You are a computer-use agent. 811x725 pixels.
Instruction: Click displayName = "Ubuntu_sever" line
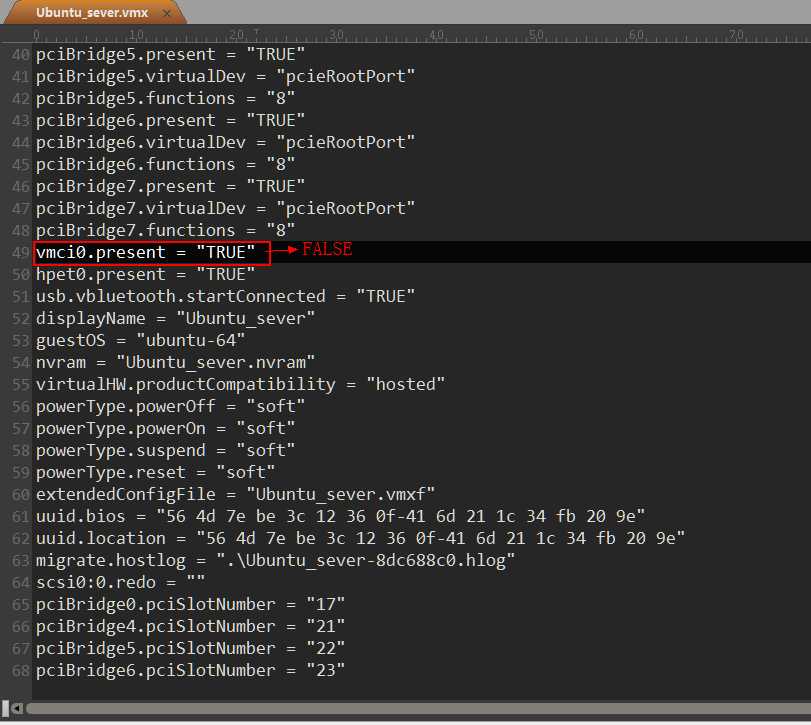pyautogui.click(x=175, y=318)
